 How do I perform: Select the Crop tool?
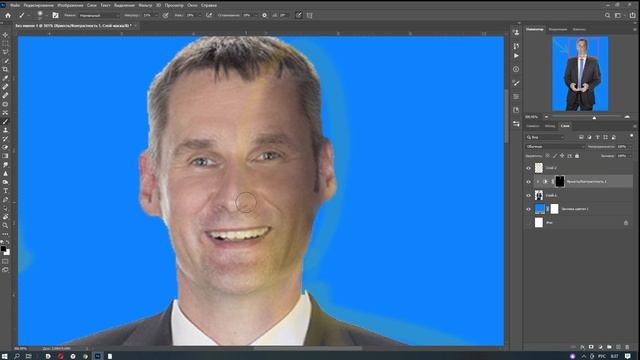pos(5,69)
